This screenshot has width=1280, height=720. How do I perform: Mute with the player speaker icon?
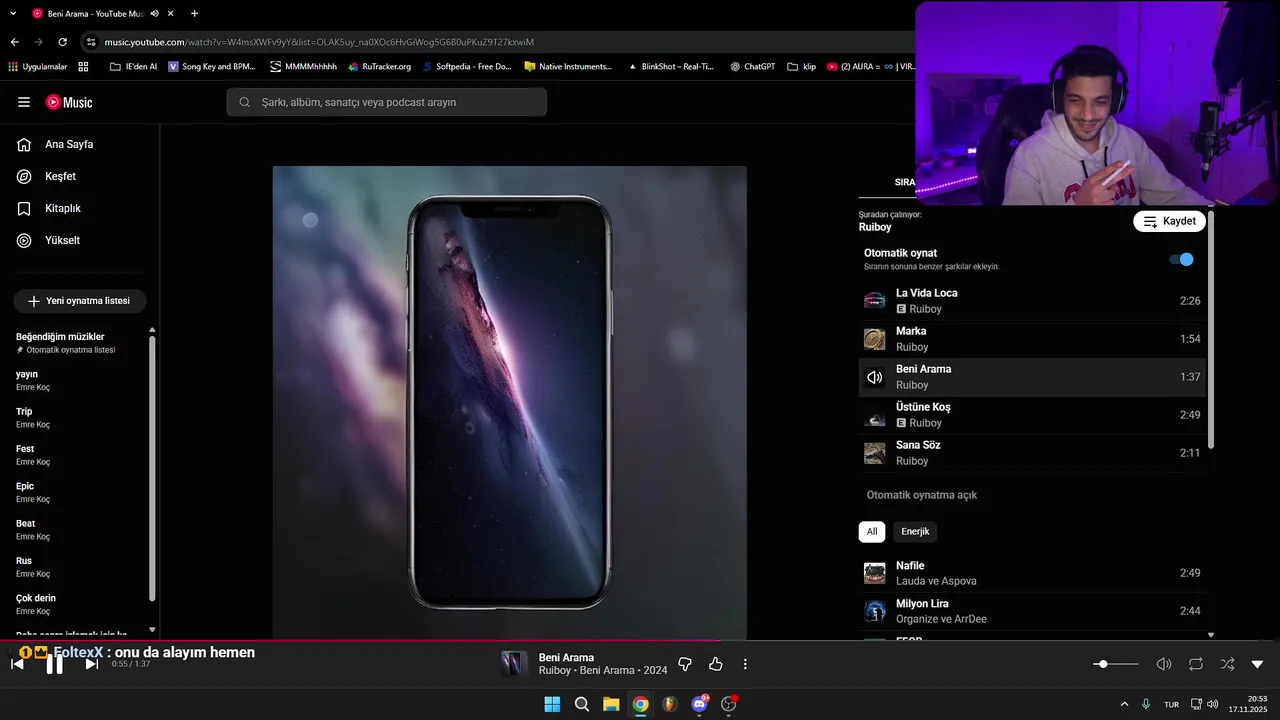[x=1164, y=664]
